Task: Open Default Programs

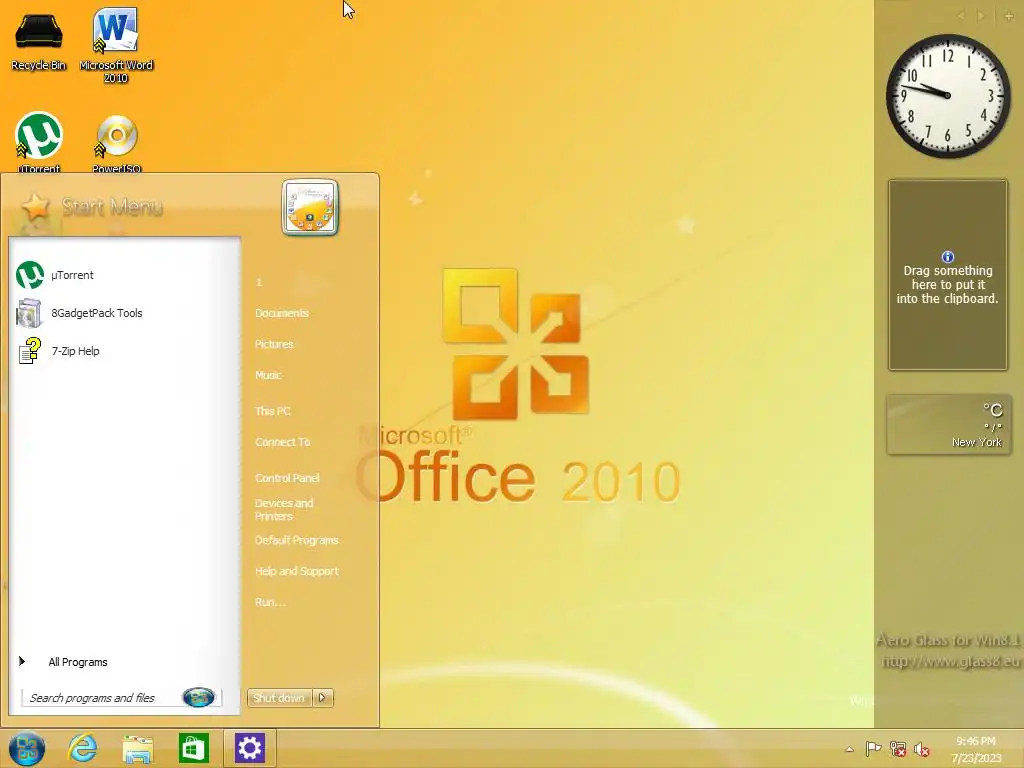Action: (x=296, y=540)
